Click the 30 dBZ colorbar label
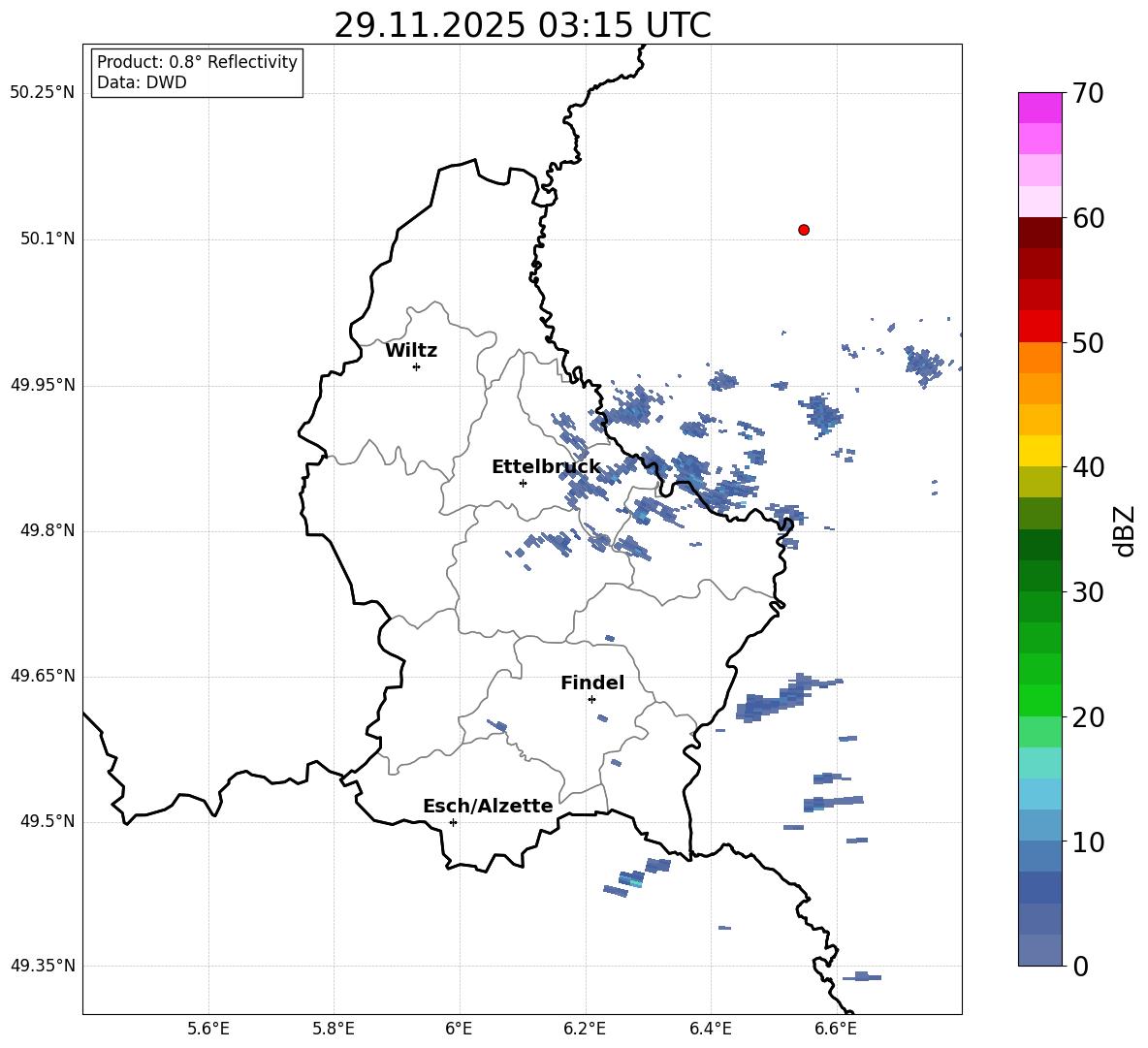1148x1048 pixels. point(1088,592)
